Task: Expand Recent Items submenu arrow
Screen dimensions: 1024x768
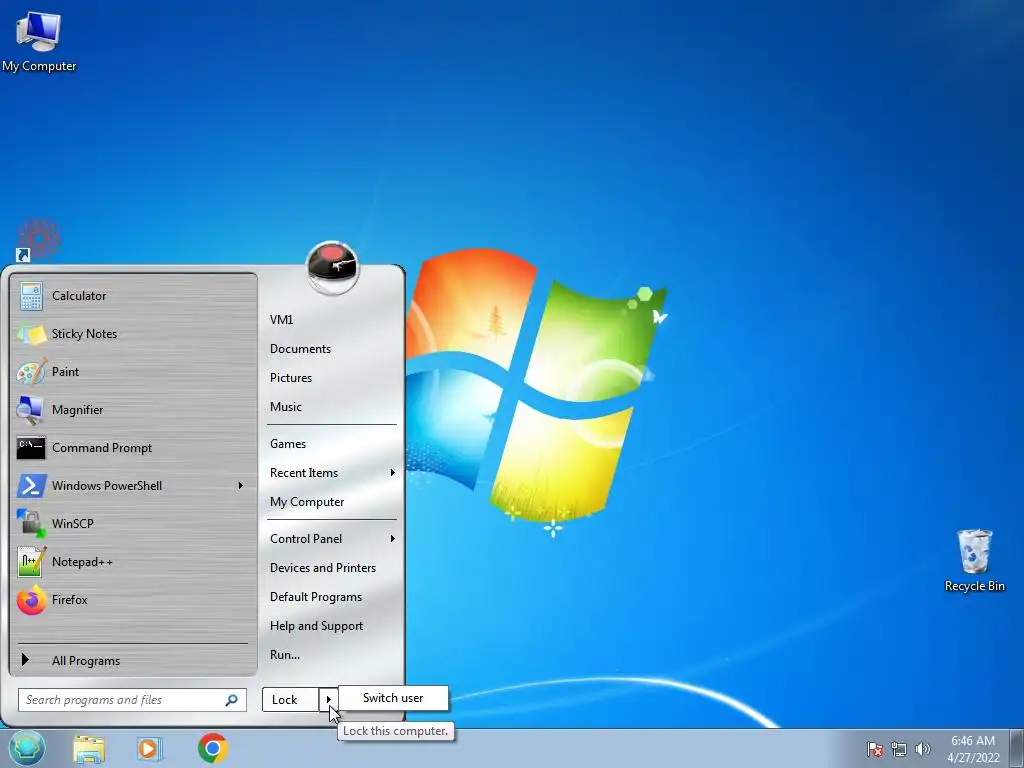Action: click(392, 473)
